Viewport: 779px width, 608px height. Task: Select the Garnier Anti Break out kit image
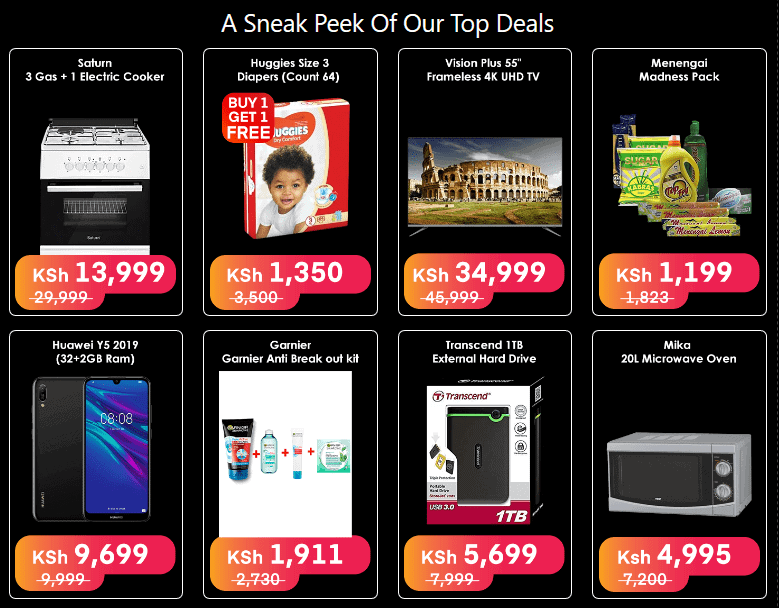tap(285, 454)
